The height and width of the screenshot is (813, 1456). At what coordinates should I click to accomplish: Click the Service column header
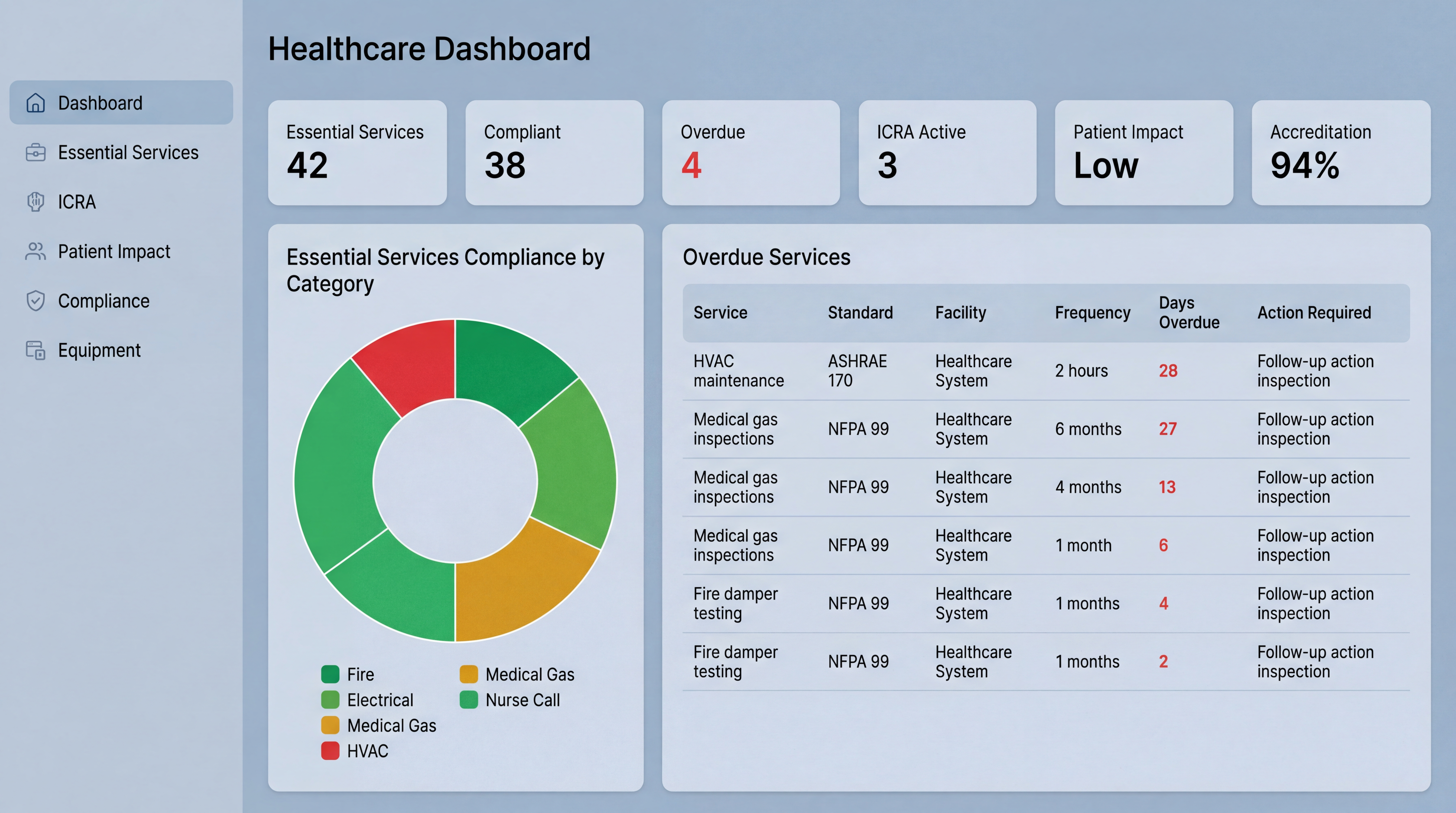pos(720,313)
